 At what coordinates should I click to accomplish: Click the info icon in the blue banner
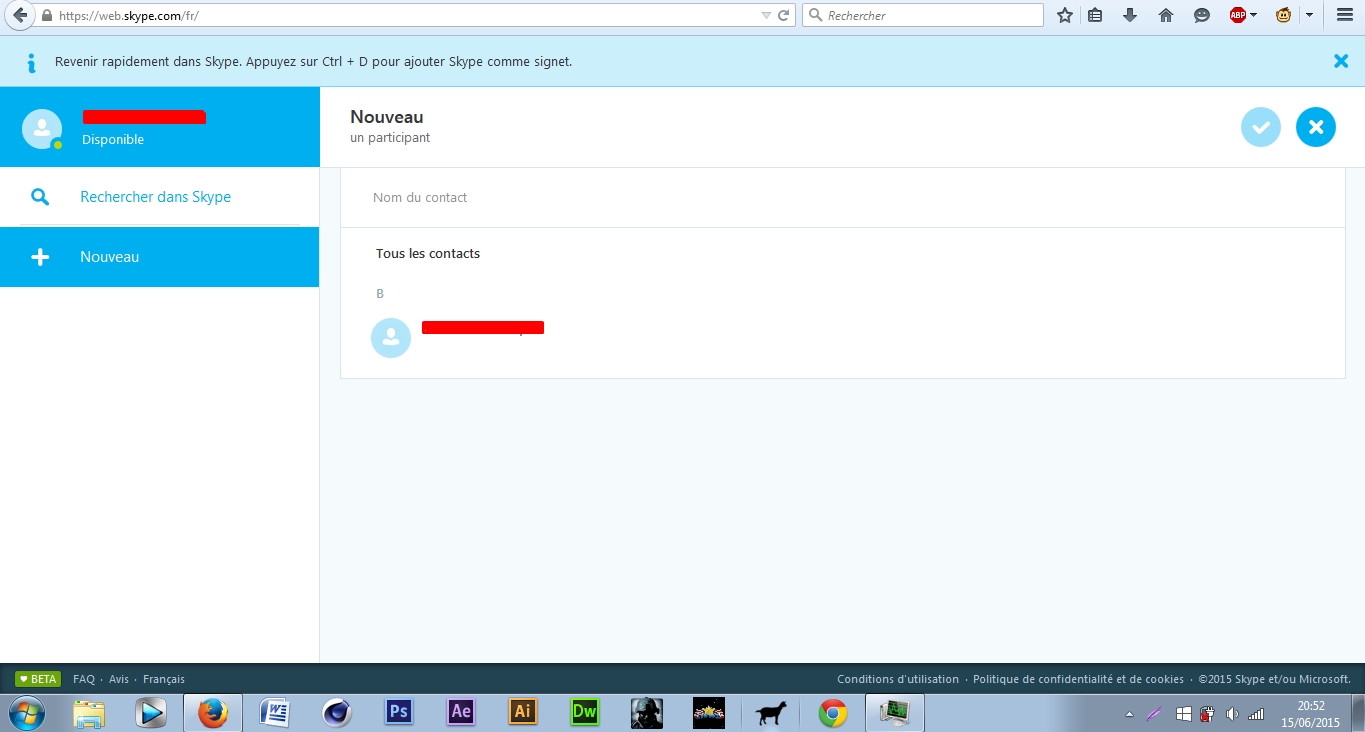pyautogui.click(x=31, y=62)
